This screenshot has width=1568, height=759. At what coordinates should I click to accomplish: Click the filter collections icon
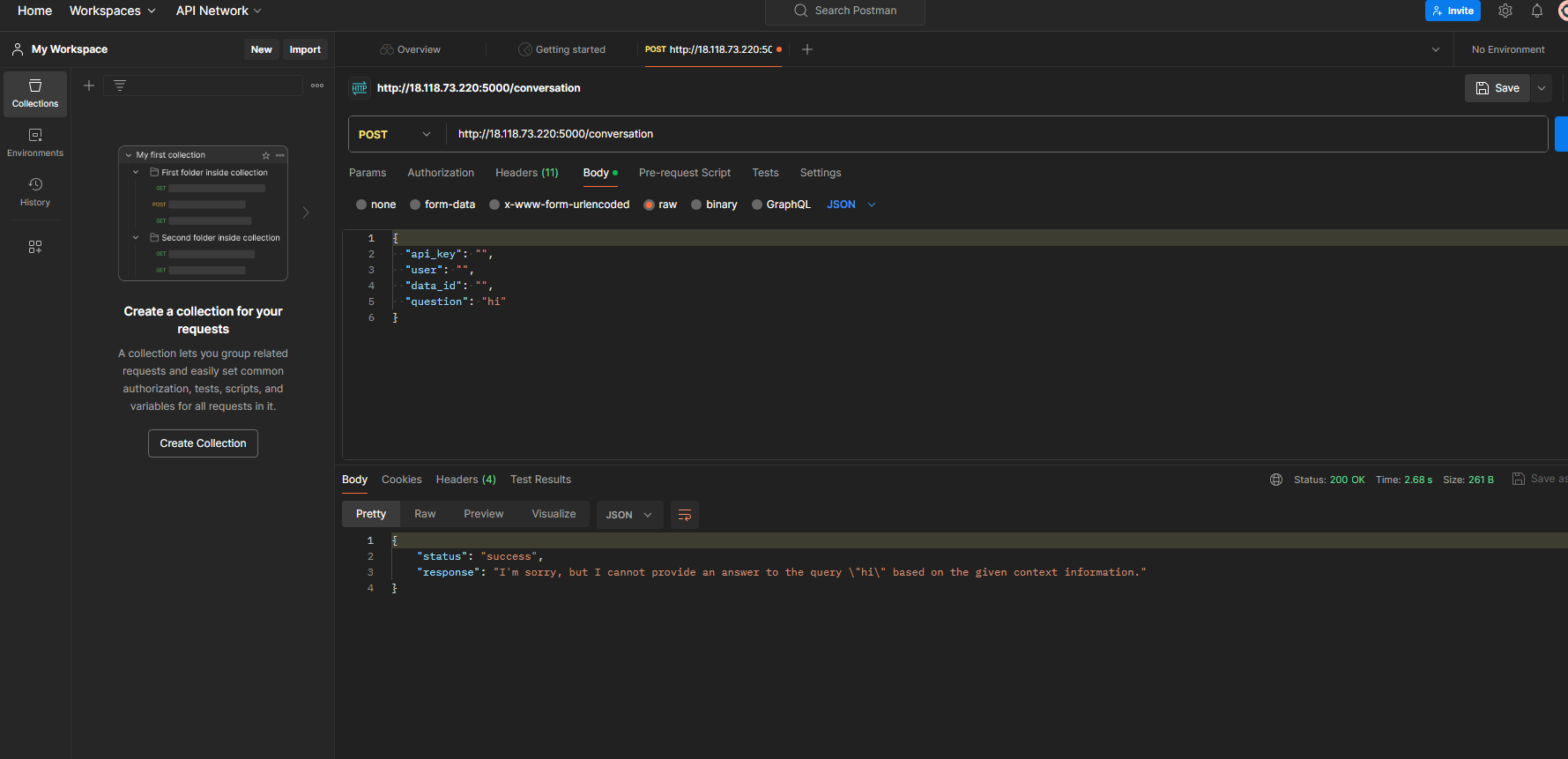[120, 86]
